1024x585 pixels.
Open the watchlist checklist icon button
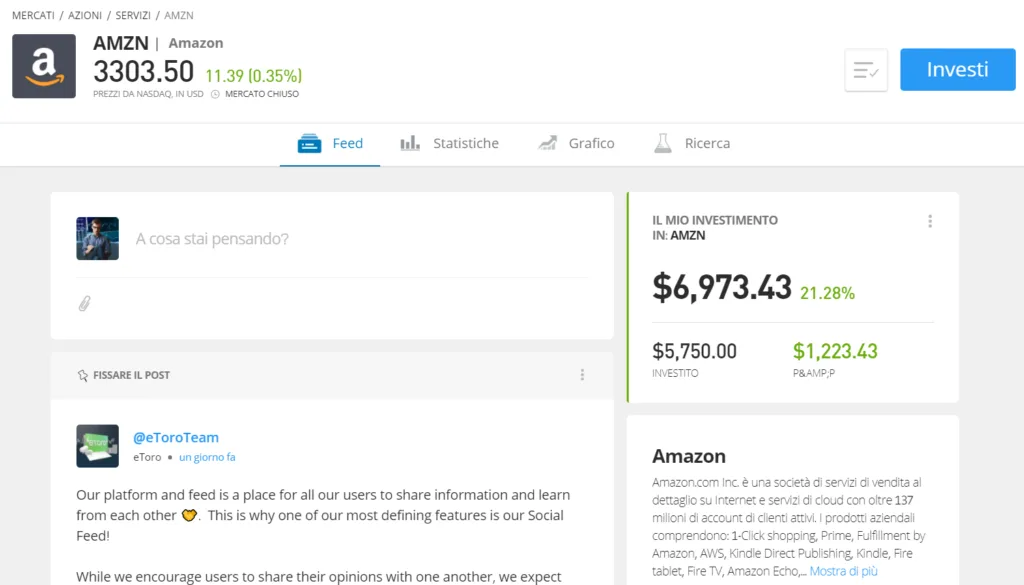pyautogui.click(x=866, y=70)
